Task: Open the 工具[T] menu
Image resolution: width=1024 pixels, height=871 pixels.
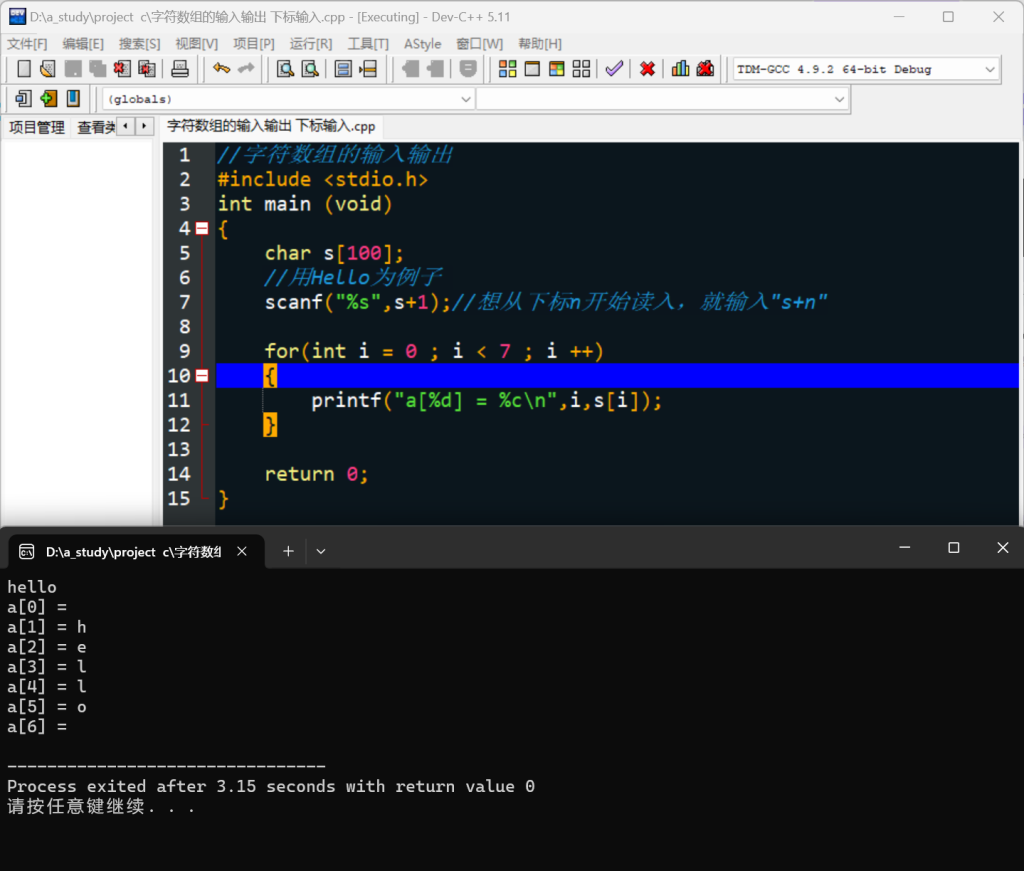Action: (x=368, y=44)
